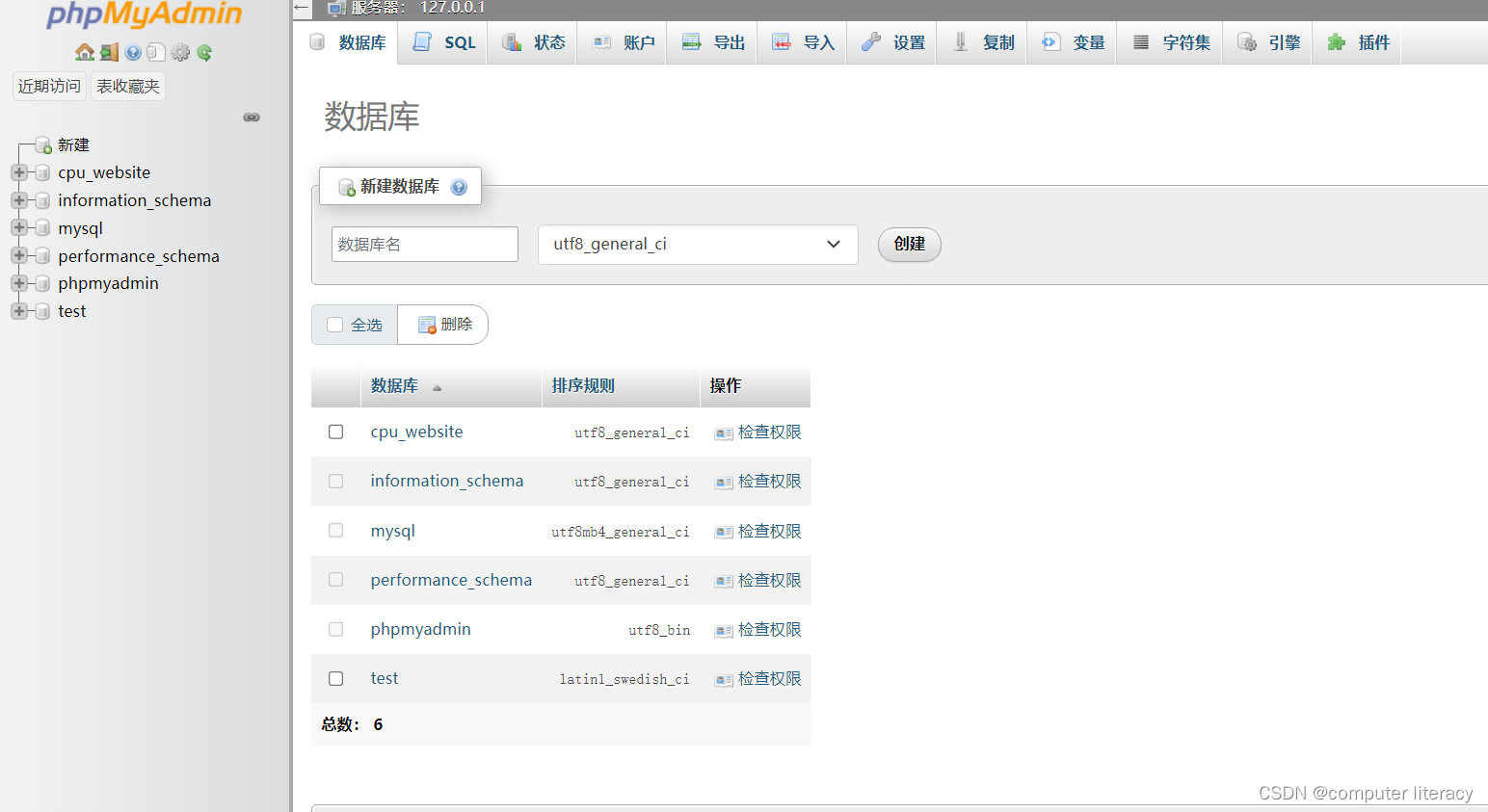Open the 引擎 tab
1488x812 pixels.
[1268, 42]
